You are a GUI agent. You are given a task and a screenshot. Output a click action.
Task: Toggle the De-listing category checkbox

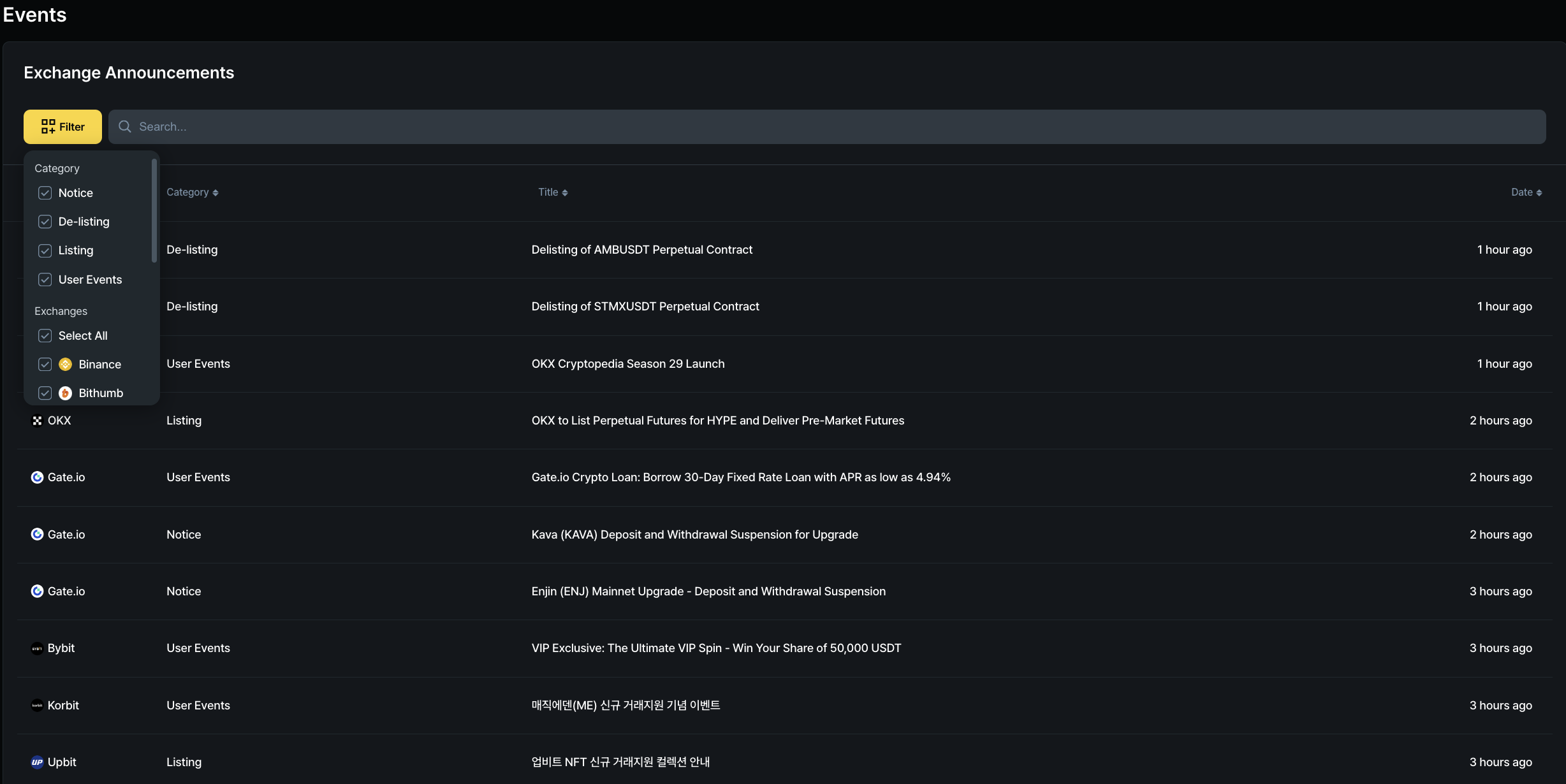[x=45, y=222]
